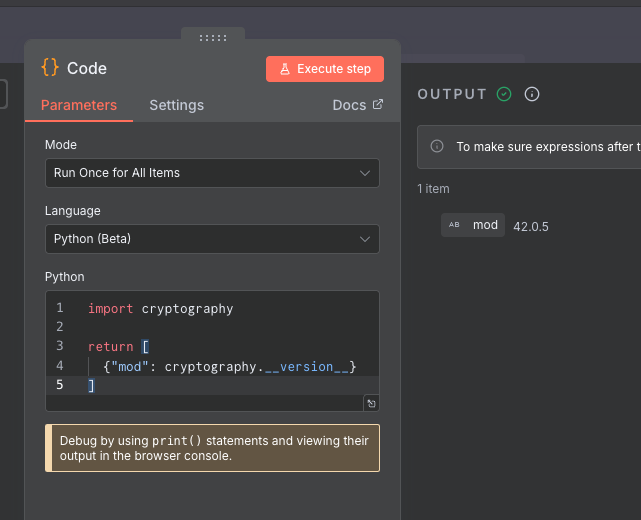641x520 pixels.
Task: Grab the dotted drag handle atop the panel
Action: click(213, 38)
